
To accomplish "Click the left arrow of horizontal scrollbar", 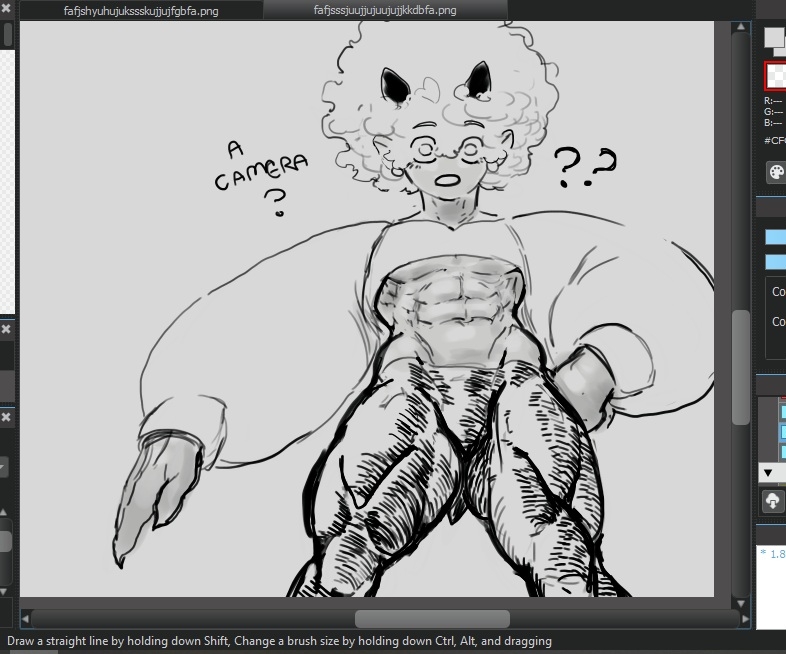I will pos(27,618).
